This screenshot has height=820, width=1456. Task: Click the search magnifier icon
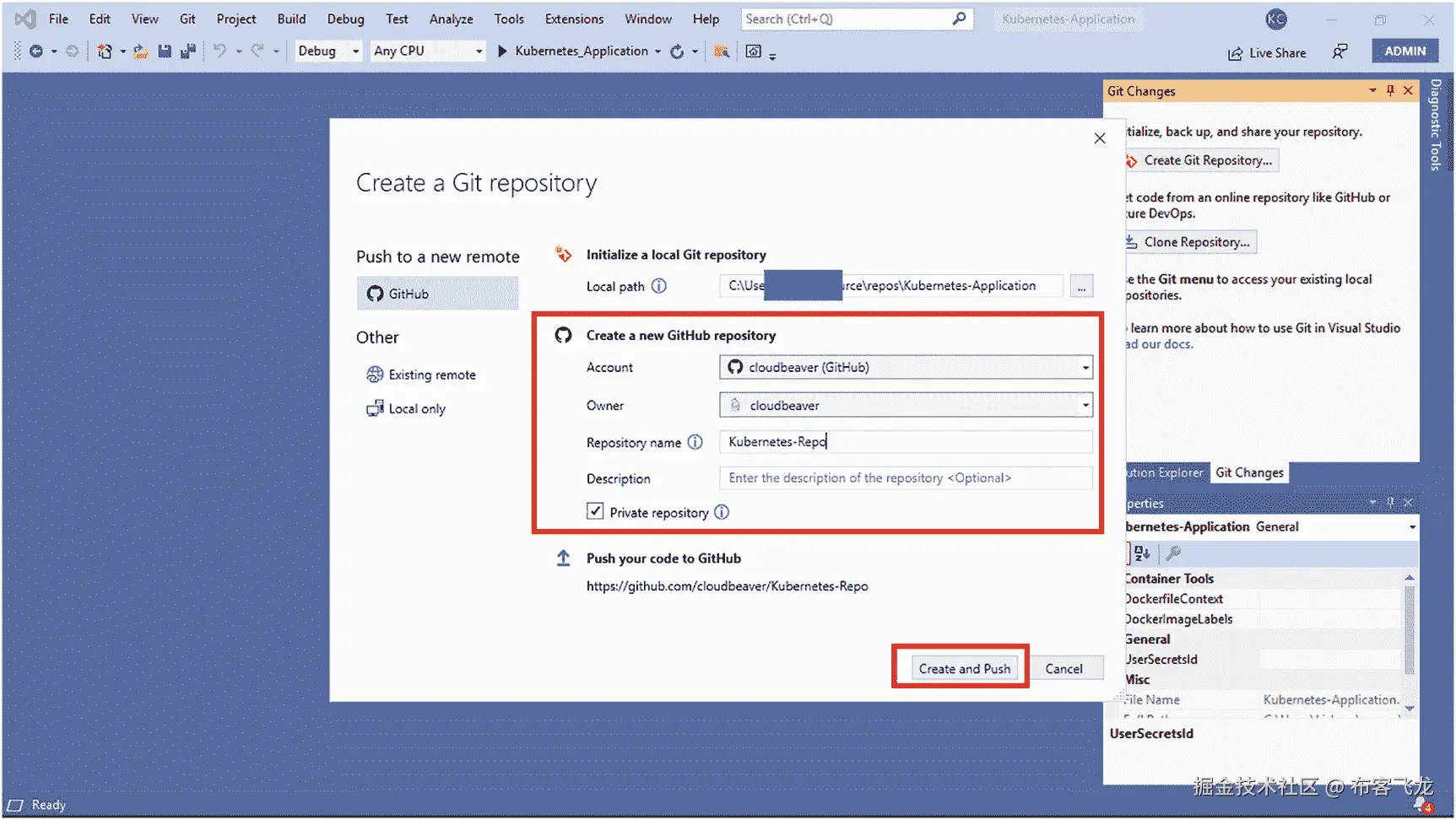coord(959,19)
